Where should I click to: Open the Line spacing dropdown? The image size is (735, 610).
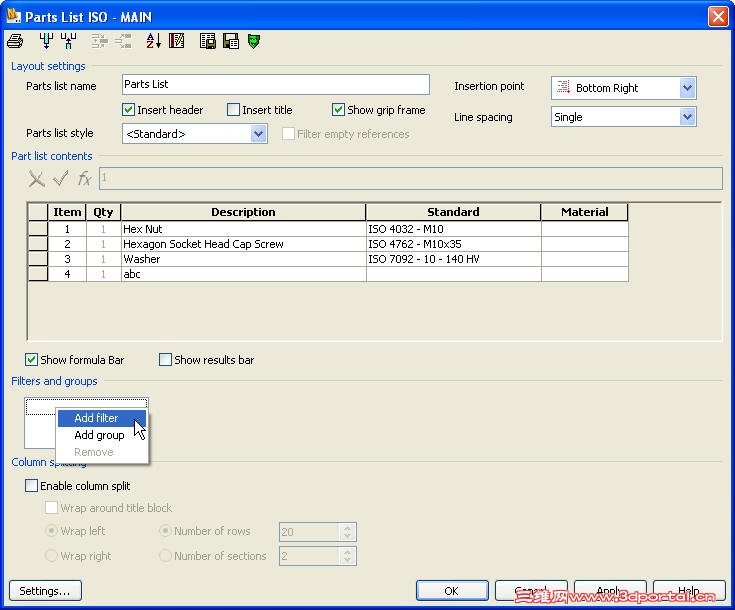[687, 117]
